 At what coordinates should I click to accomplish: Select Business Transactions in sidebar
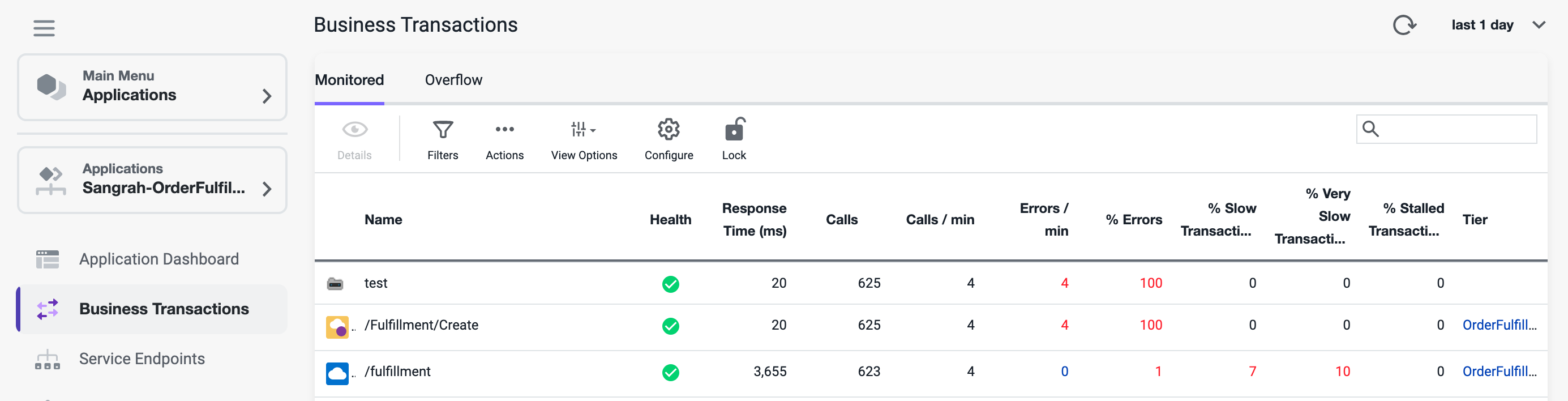coord(152,309)
